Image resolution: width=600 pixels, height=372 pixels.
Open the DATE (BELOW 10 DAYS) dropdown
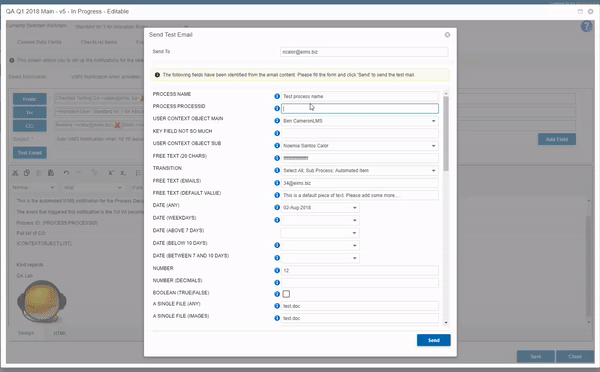pyautogui.click(x=355, y=246)
